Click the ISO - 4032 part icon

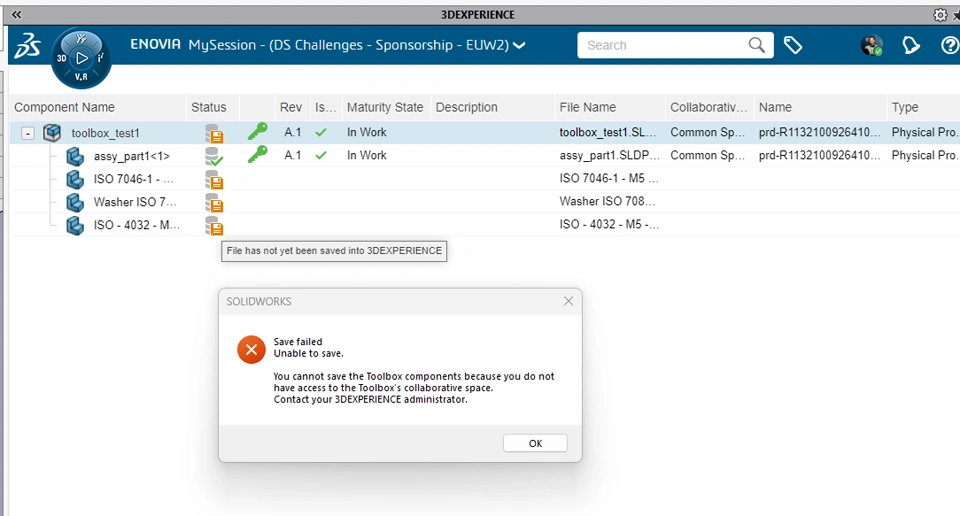(x=75, y=225)
